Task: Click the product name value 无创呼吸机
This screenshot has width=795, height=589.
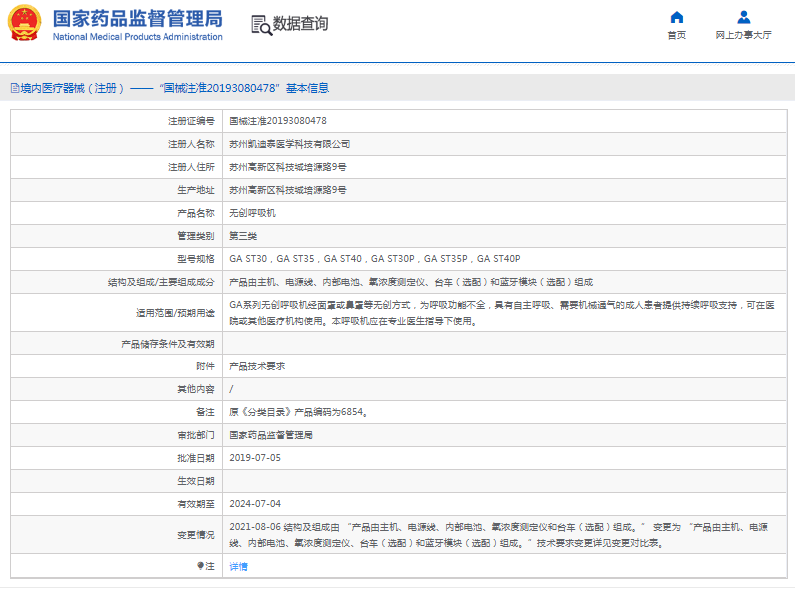Action: click(252, 213)
